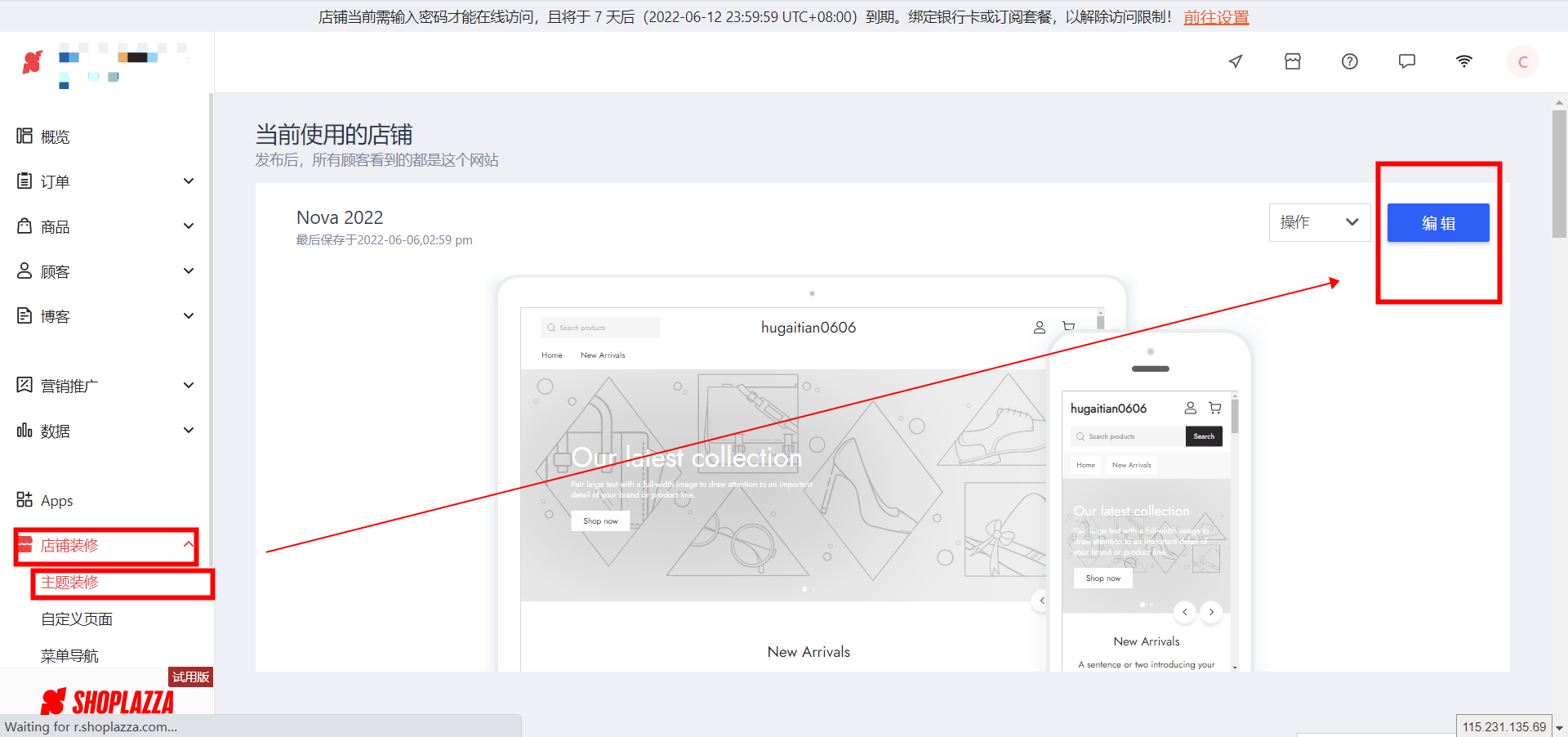
Task: Click the IP address 115.231.135.69
Action: click(x=1504, y=727)
